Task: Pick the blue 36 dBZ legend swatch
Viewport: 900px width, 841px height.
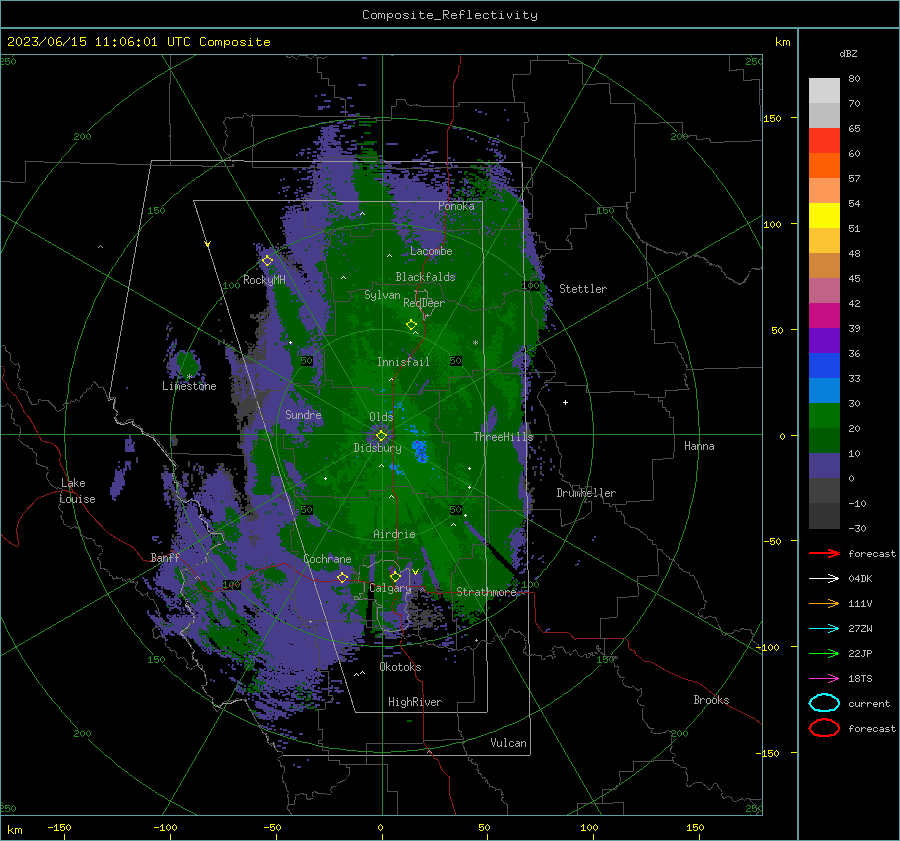Action: pos(824,366)
